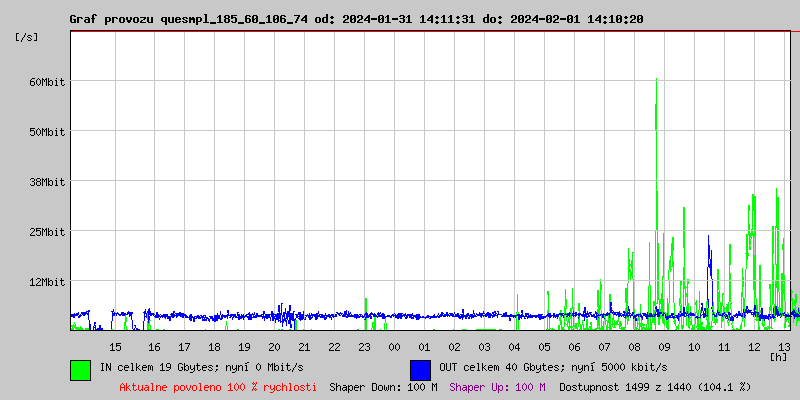Click the 'Shaper Down: 100 M' label
Viewport: 800px width, 400px height.
click(x=383, y=387)
